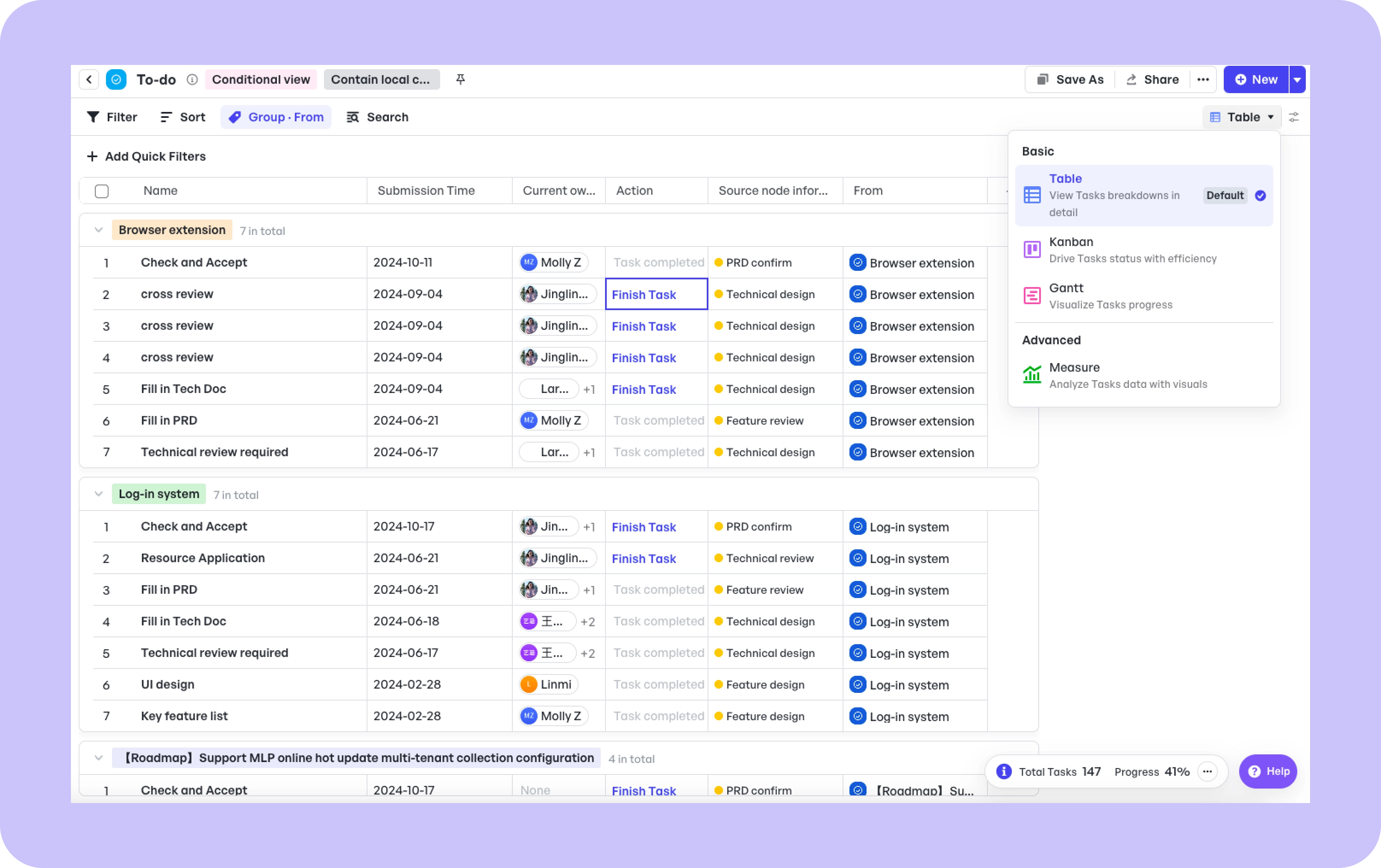Open the Sort options
The width and height of the screenshot is (1381, 868).
coord(182,117)
